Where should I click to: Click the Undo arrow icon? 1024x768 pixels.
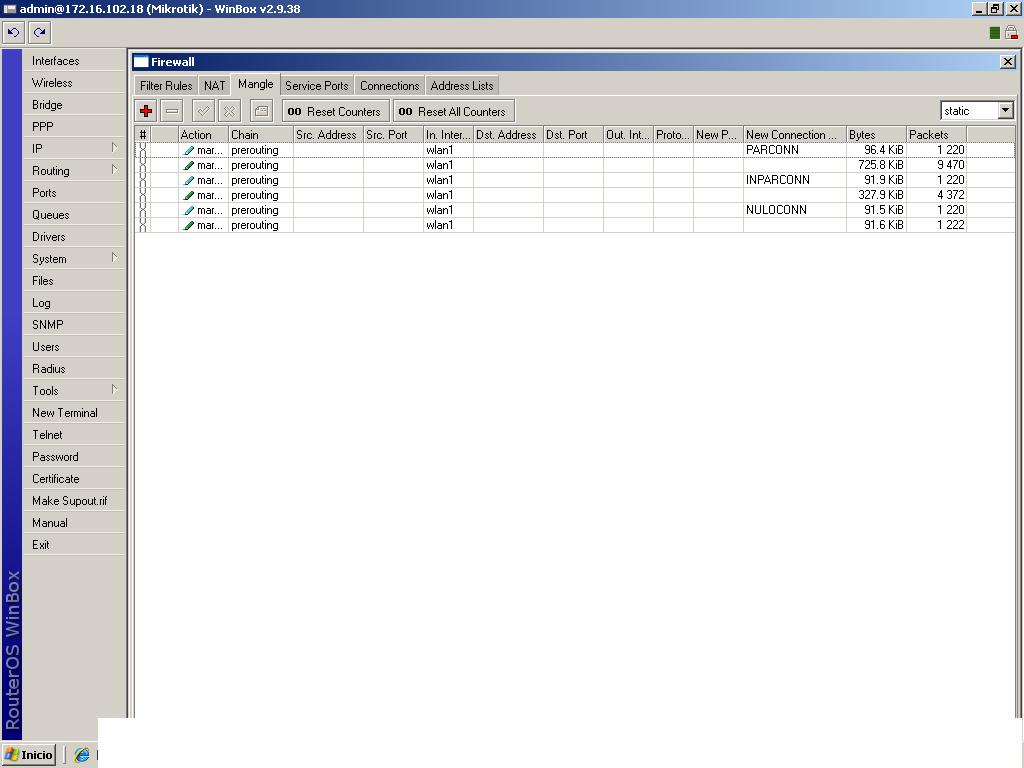click(x=14, y=32)
